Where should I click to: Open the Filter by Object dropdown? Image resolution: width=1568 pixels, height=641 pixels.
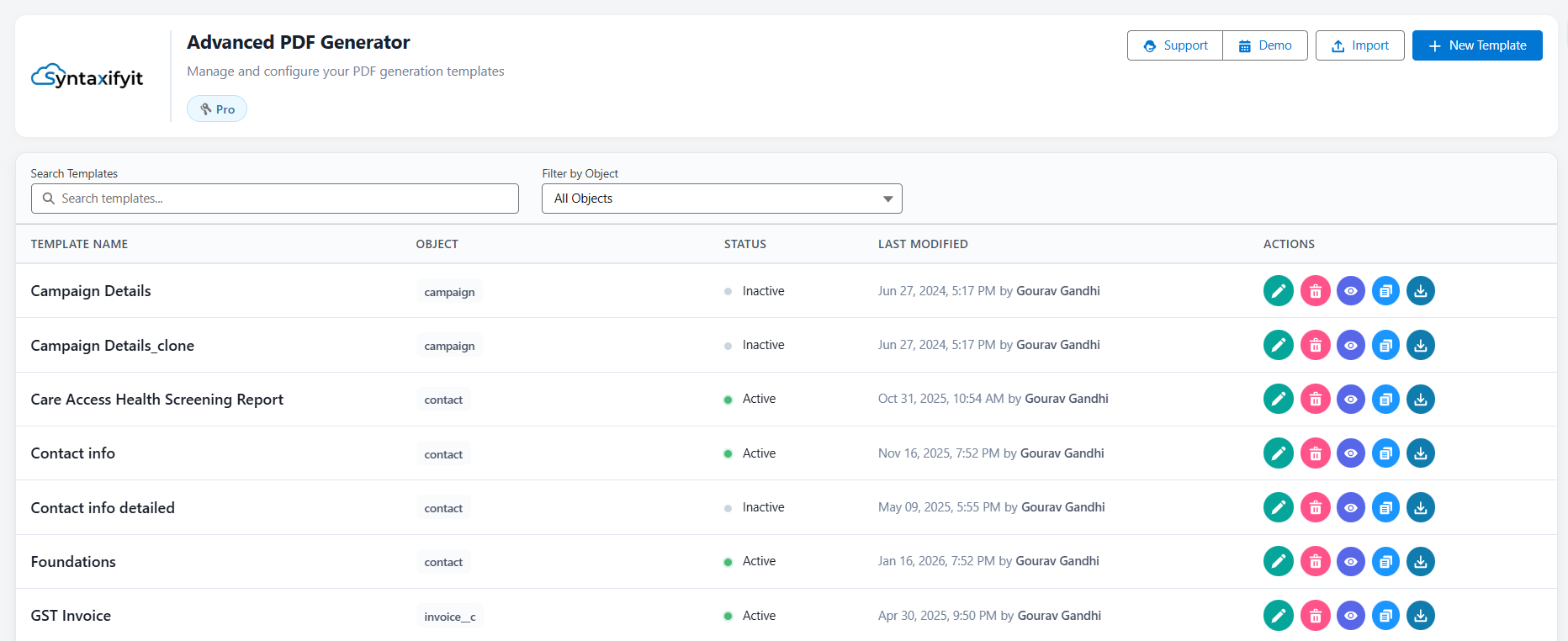pyautogui.click(x=722, y=199)
